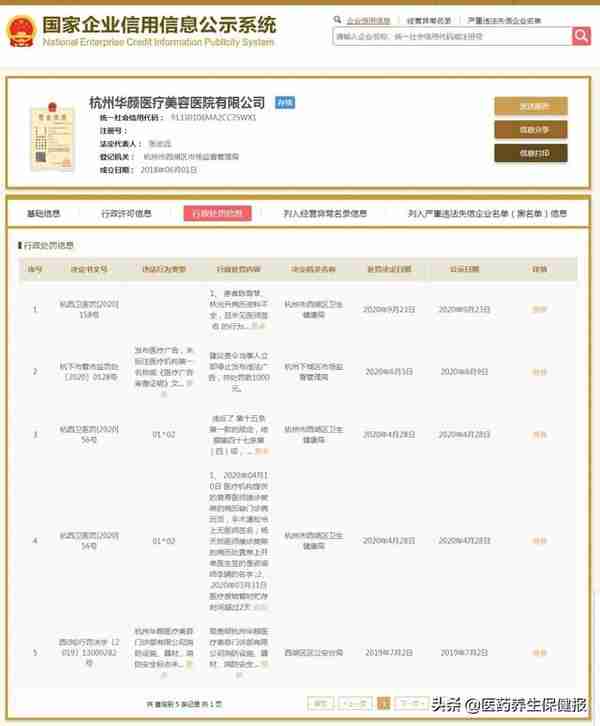
Task: Click the 信息打印 dark brown button
Action: click(x=531, y=153)
